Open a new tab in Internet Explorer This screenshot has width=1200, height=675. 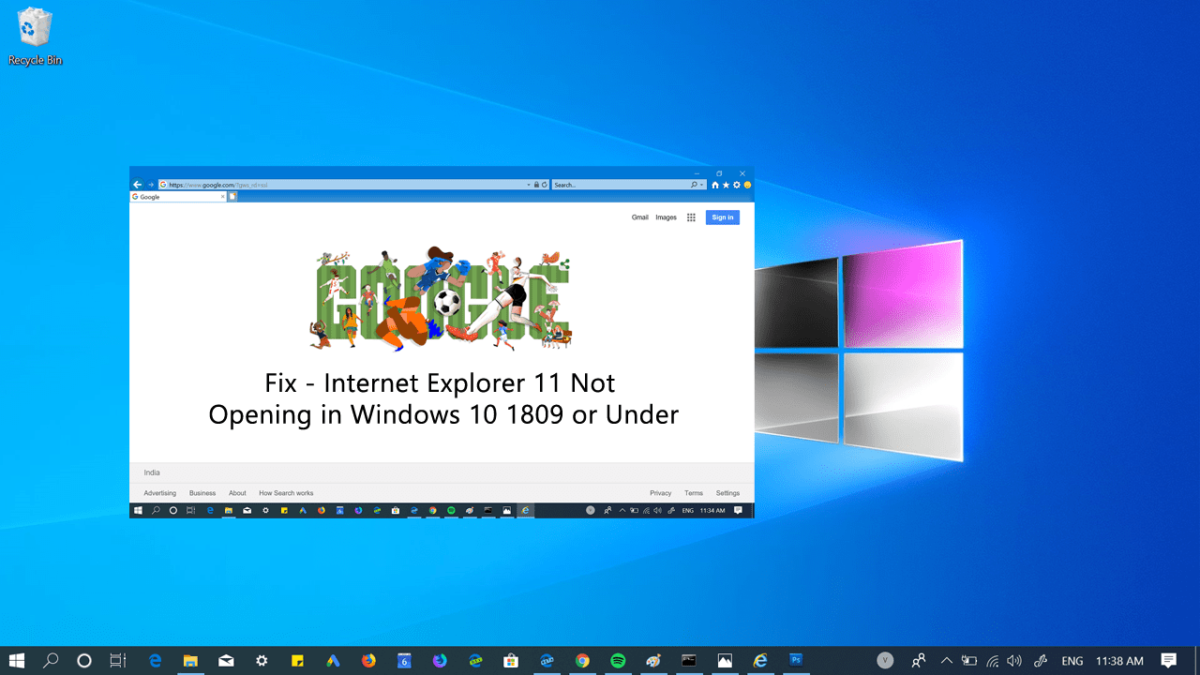click(x=232, y=196)
